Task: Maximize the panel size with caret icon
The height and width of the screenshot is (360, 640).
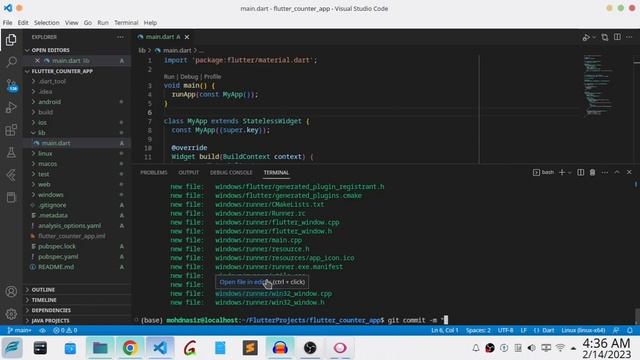Action: coord(617,172)
